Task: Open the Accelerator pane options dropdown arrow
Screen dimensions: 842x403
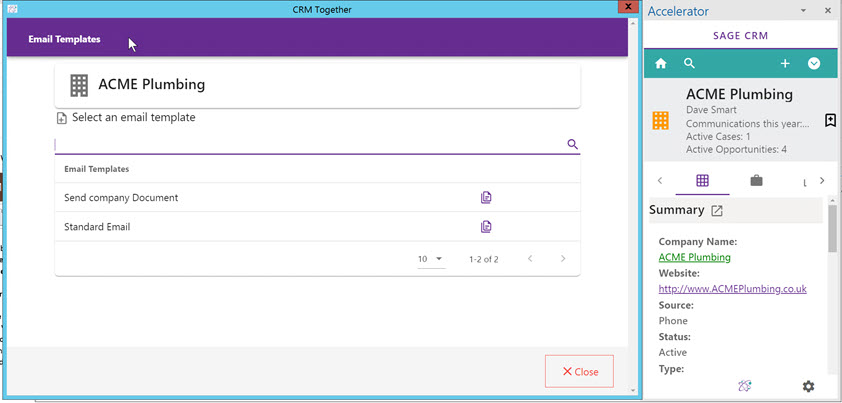Action: 803,11
